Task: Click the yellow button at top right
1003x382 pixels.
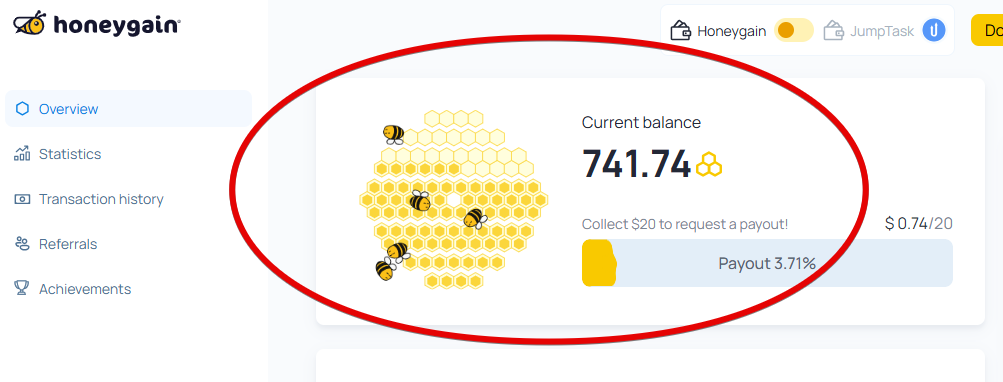Action: click(x=987, y=30)
